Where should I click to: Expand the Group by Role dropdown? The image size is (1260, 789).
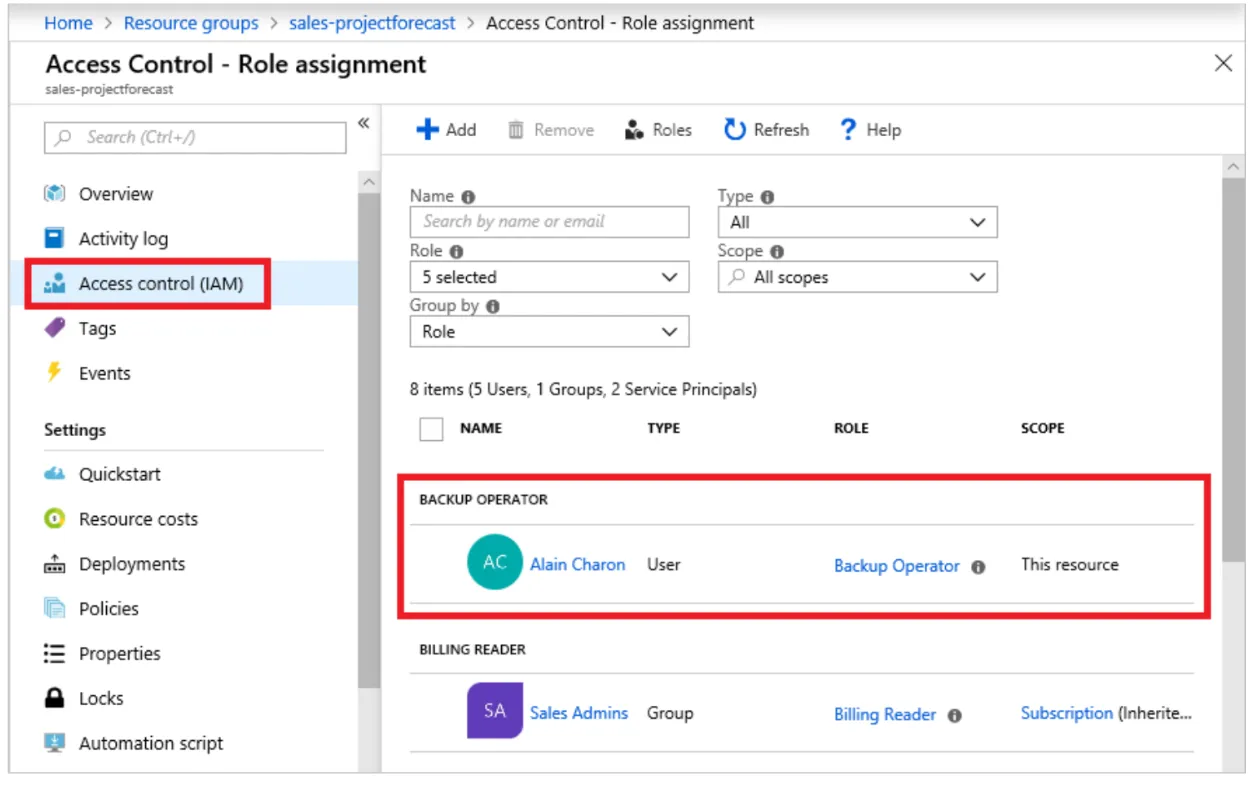(550, 332)
